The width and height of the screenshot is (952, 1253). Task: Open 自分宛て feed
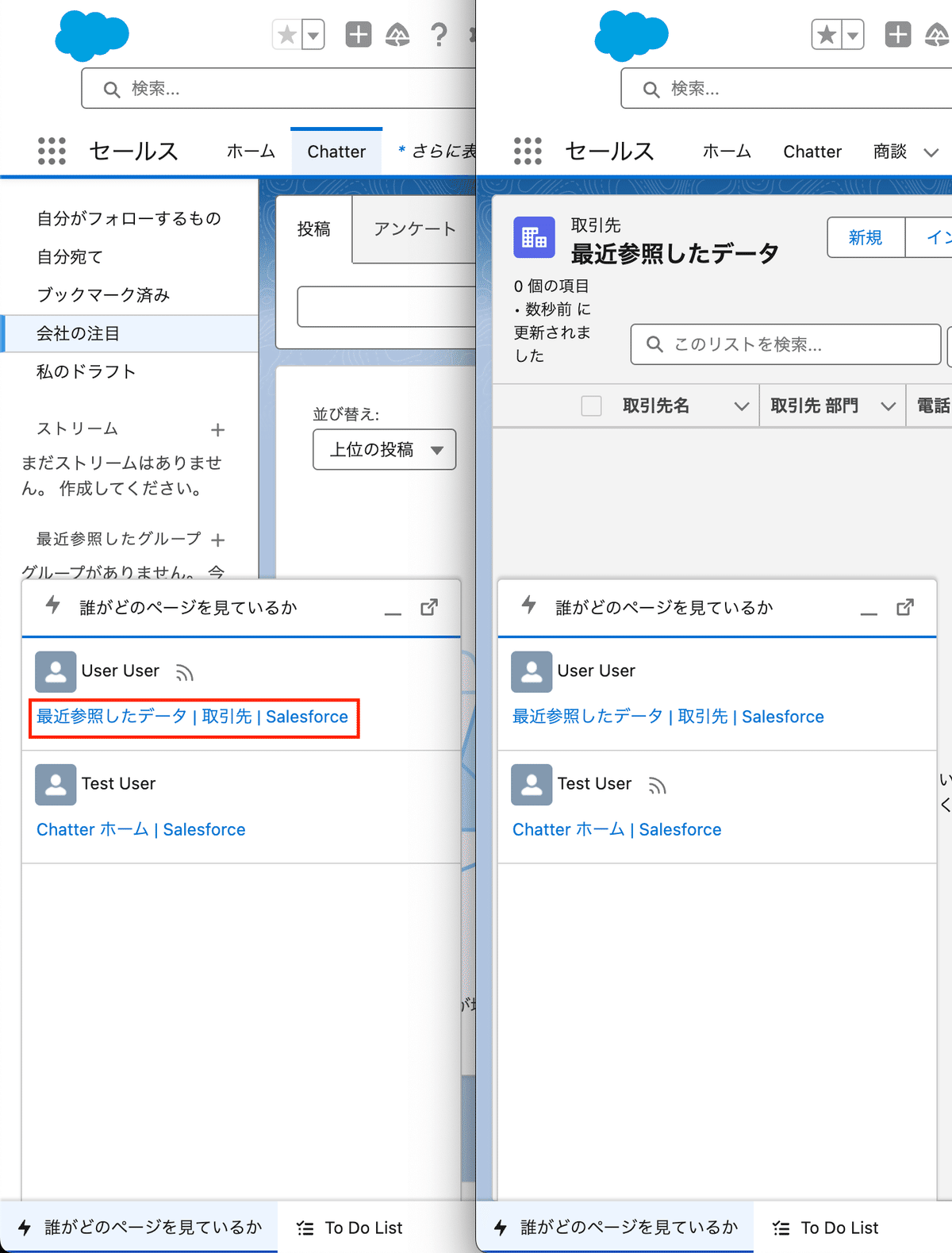coord(70,257)
